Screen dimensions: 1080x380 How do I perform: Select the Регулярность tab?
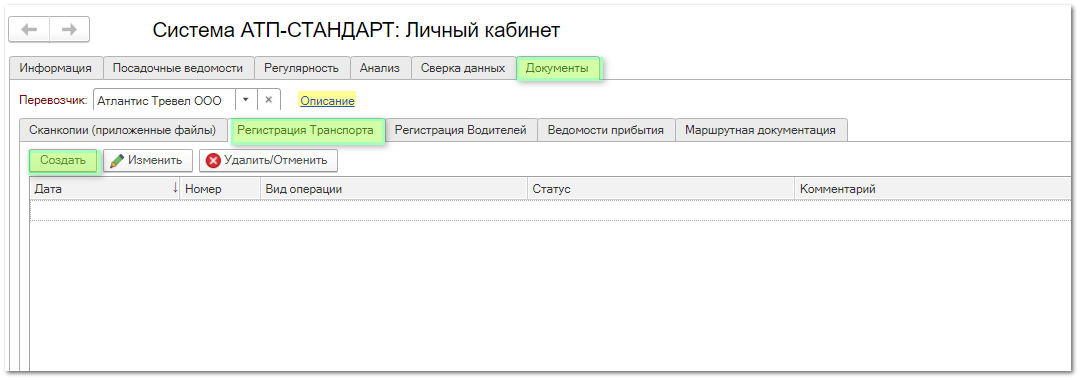302,68
